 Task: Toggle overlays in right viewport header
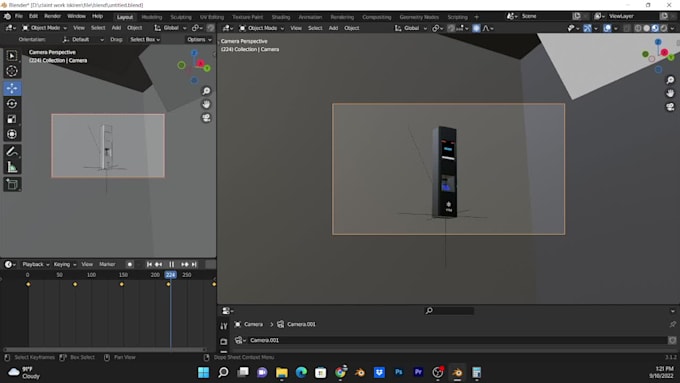pos(608,28)
